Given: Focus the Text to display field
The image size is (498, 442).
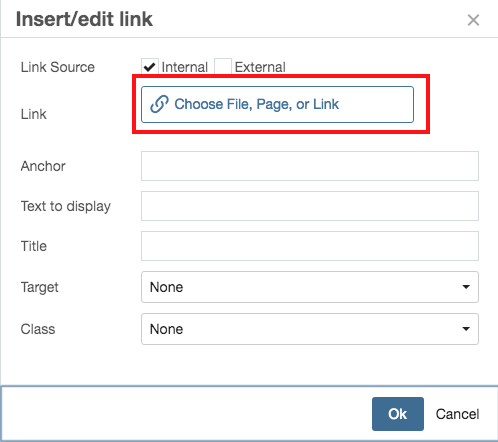Looking at the screenshot, I should pos(310,206).
